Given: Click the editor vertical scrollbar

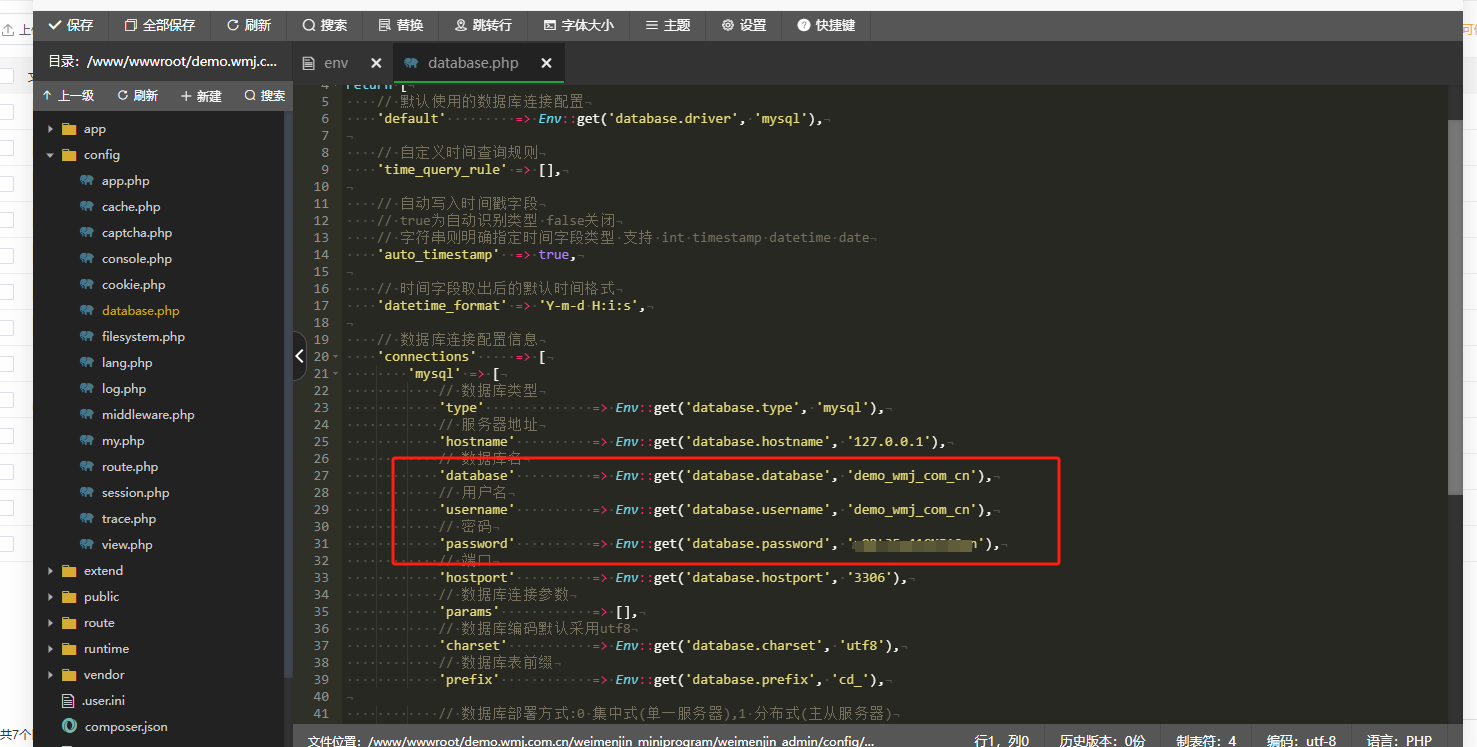Looking at the screenshot, I should (1455, 308).
